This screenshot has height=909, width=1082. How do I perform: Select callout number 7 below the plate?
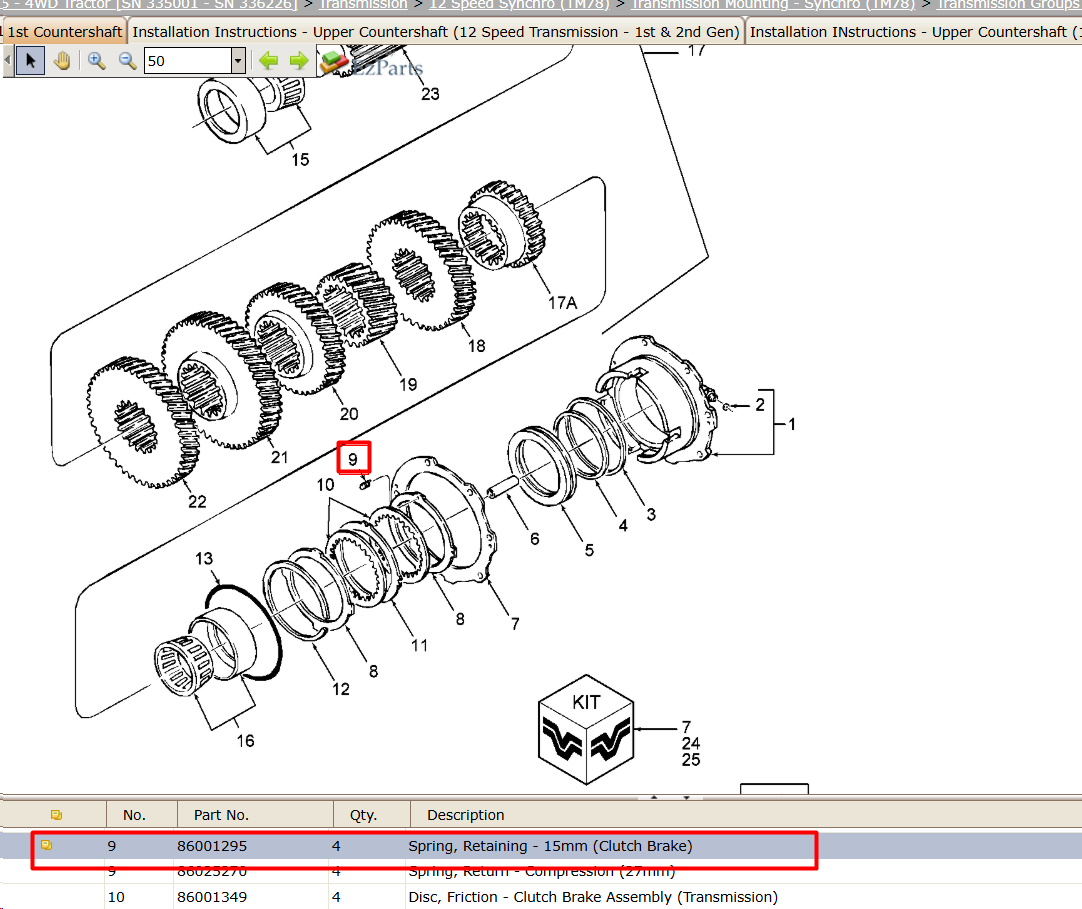pos(515,624)
